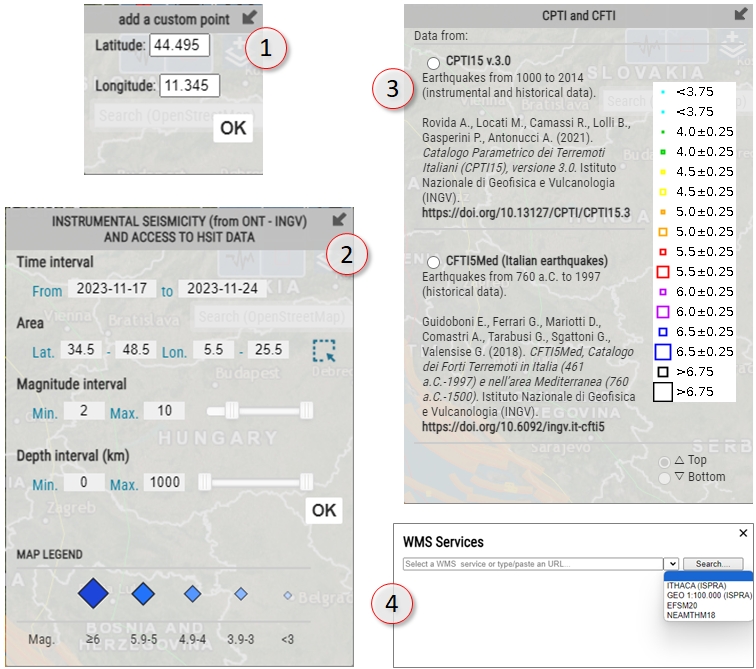Collapse the add a custom point panel

pyautogui.click(x=249, y=18)
